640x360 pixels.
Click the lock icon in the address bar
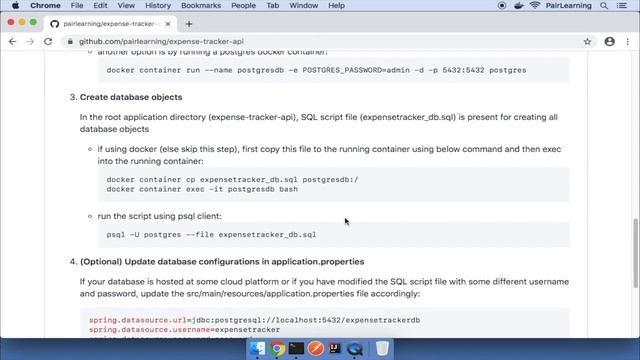70,42
